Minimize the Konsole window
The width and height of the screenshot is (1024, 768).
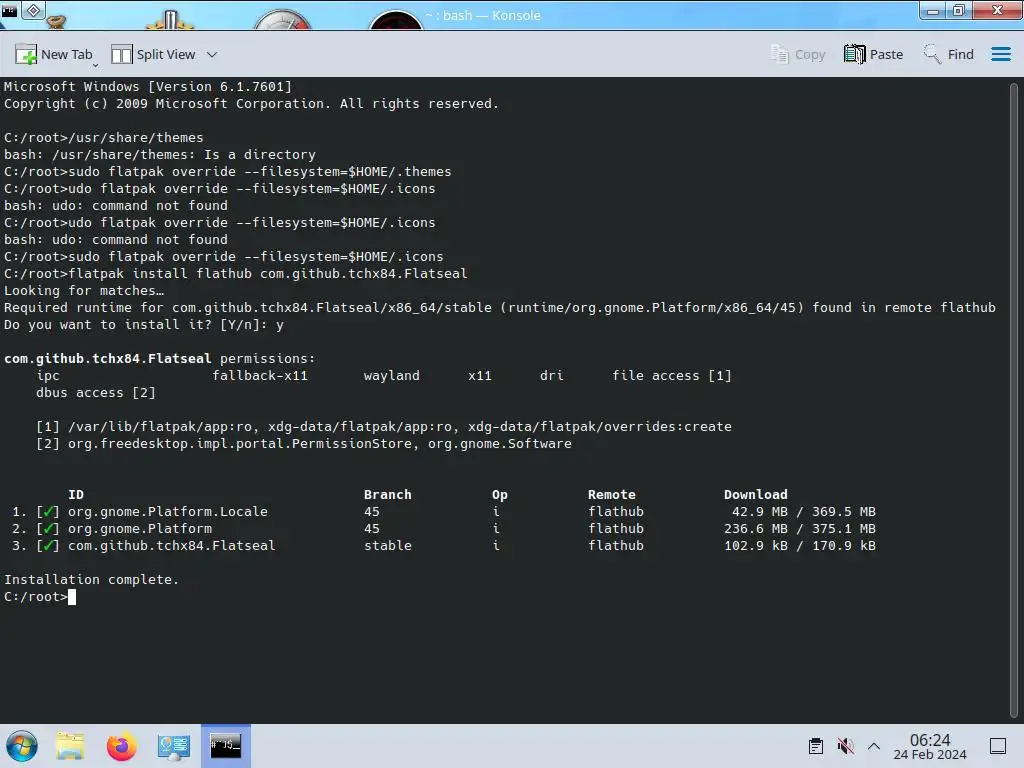tap(933, 11)
